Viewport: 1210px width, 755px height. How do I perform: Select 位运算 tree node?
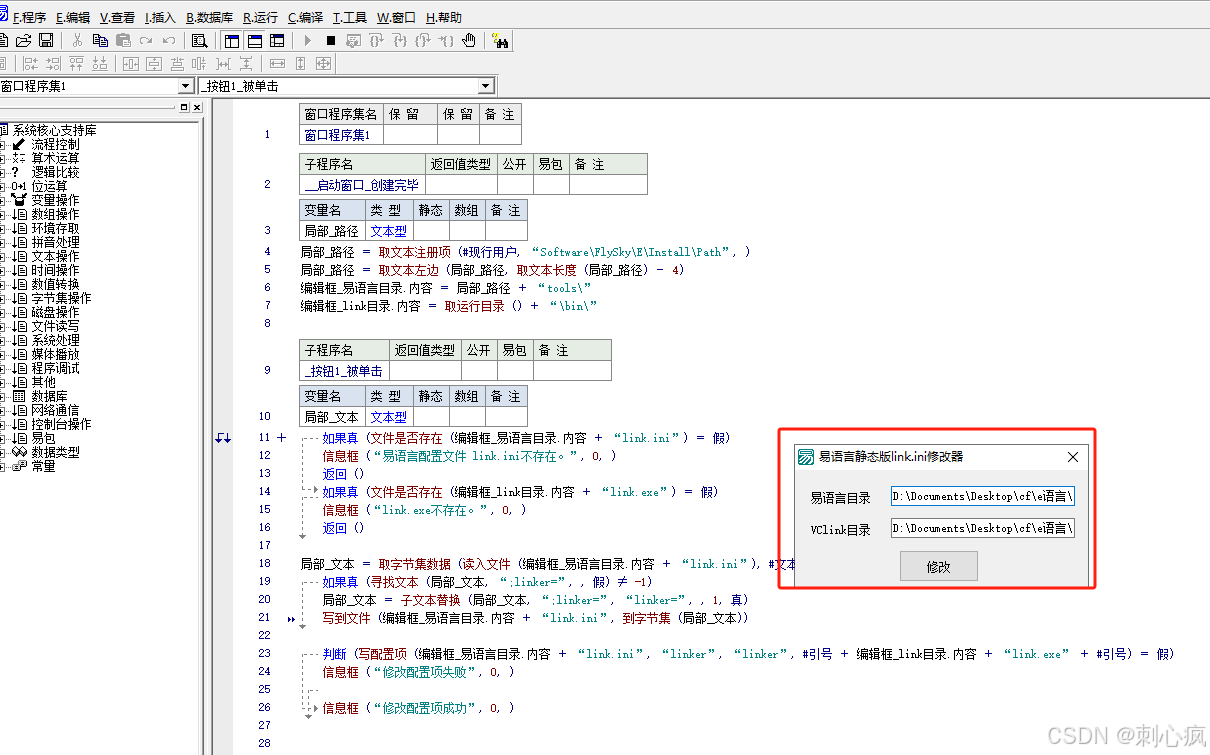coord(49,186)
